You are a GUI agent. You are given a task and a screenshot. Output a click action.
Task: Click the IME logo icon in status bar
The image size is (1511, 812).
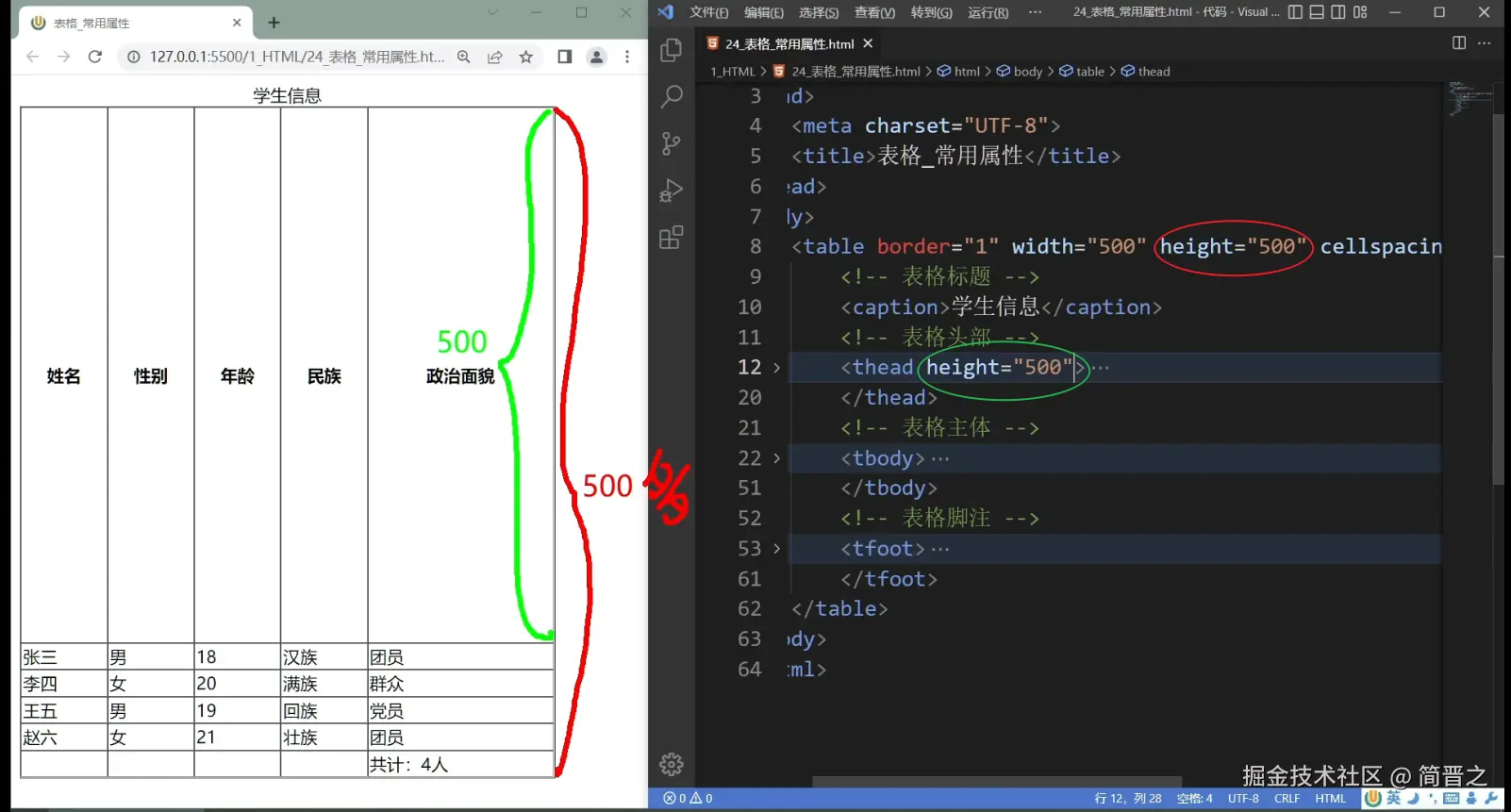click(1373, 798)
